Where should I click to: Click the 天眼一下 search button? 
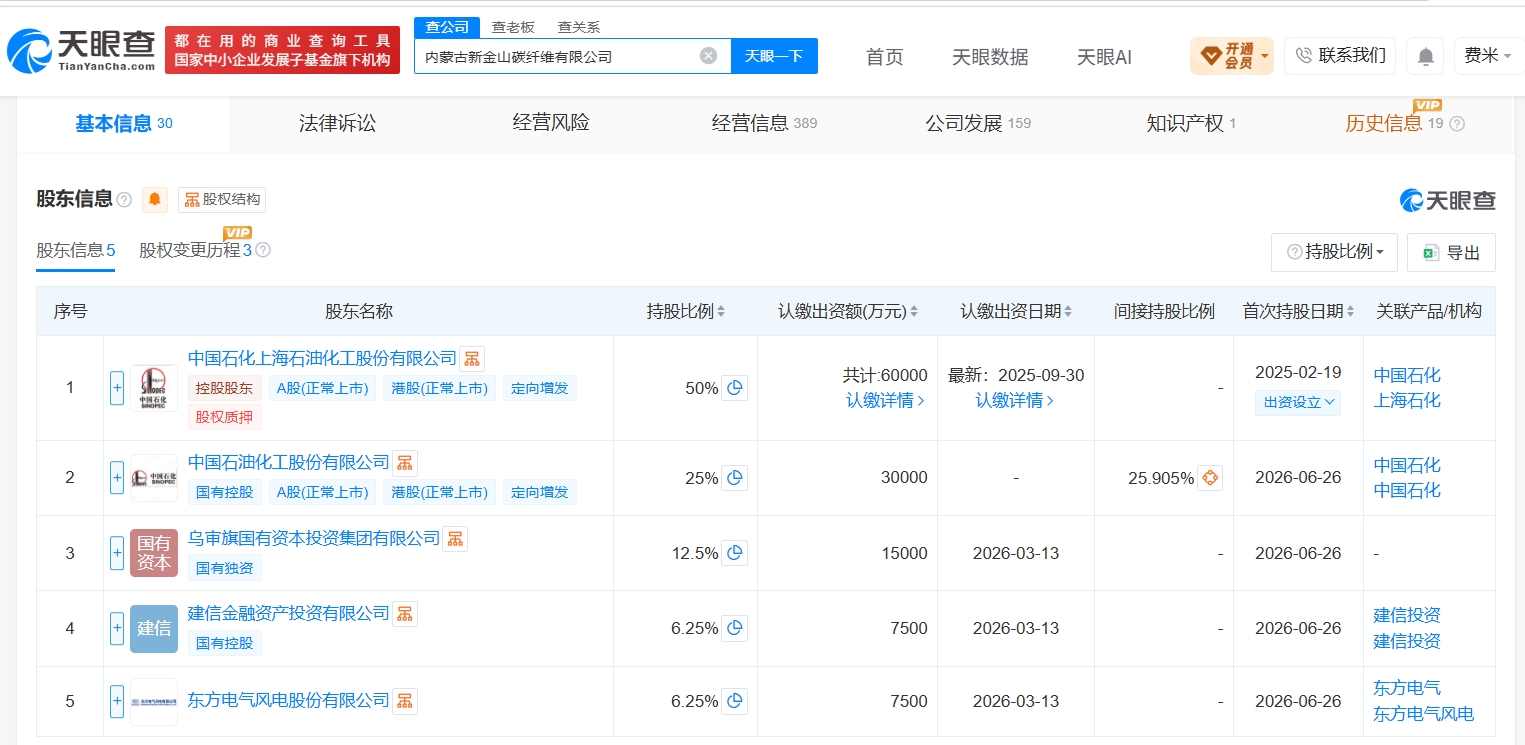[774, 56]
